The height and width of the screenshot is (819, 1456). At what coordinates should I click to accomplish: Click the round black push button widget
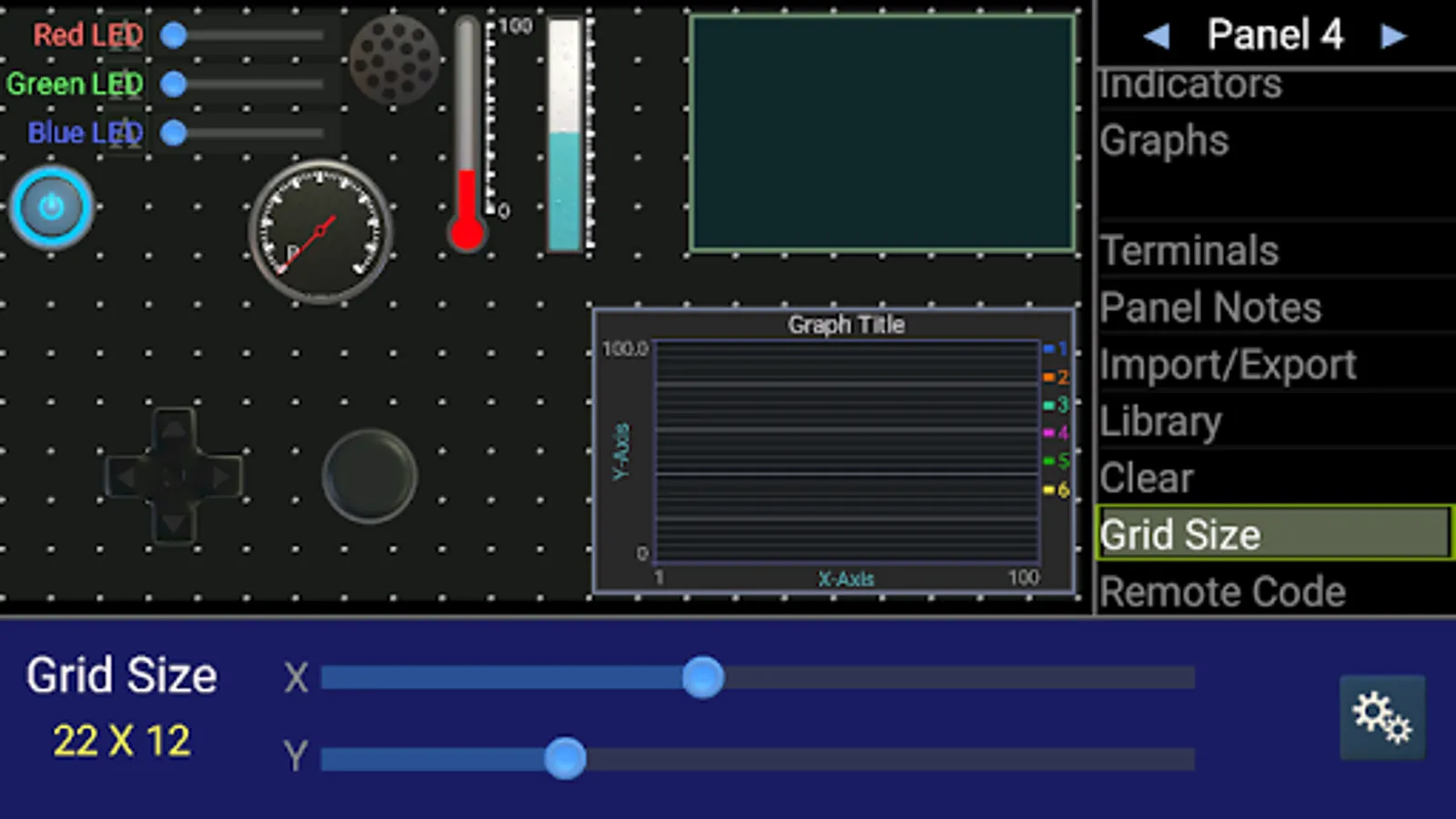click(x=369, y=476)
